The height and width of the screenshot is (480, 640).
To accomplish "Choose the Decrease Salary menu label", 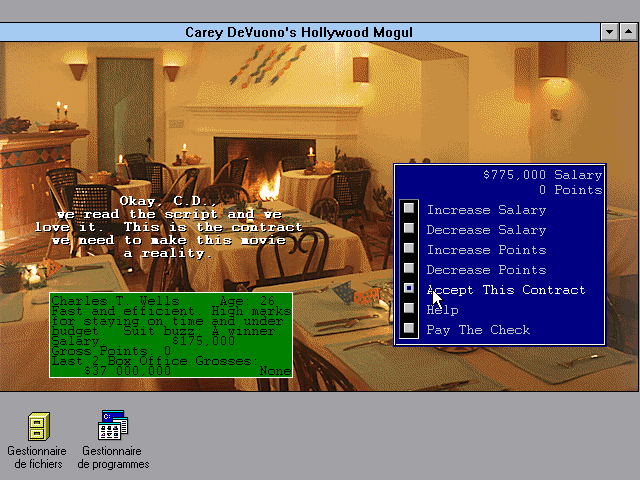I will click(x=486, y=230).
